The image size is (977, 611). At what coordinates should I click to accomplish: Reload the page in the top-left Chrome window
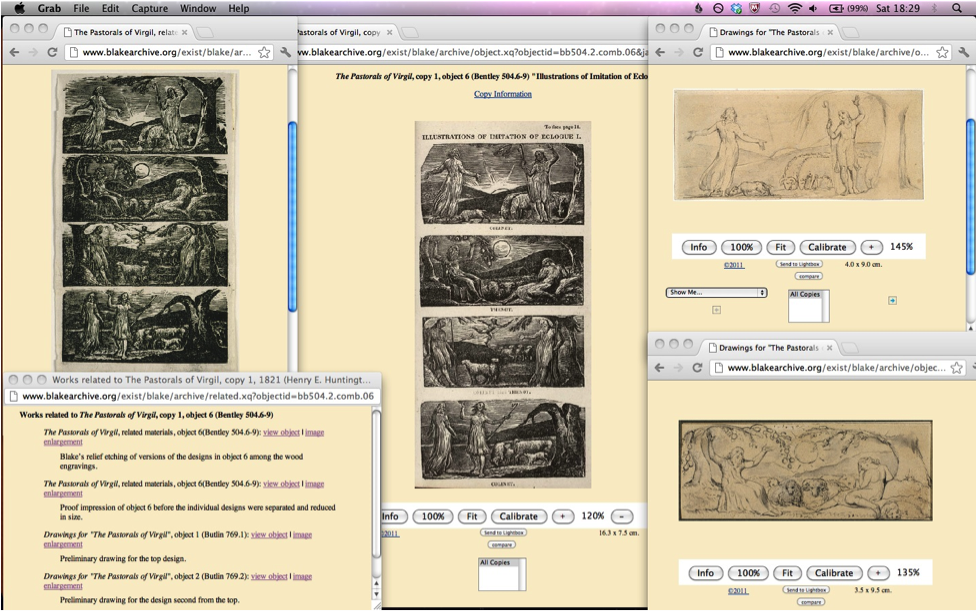click(x=52, y=52)
